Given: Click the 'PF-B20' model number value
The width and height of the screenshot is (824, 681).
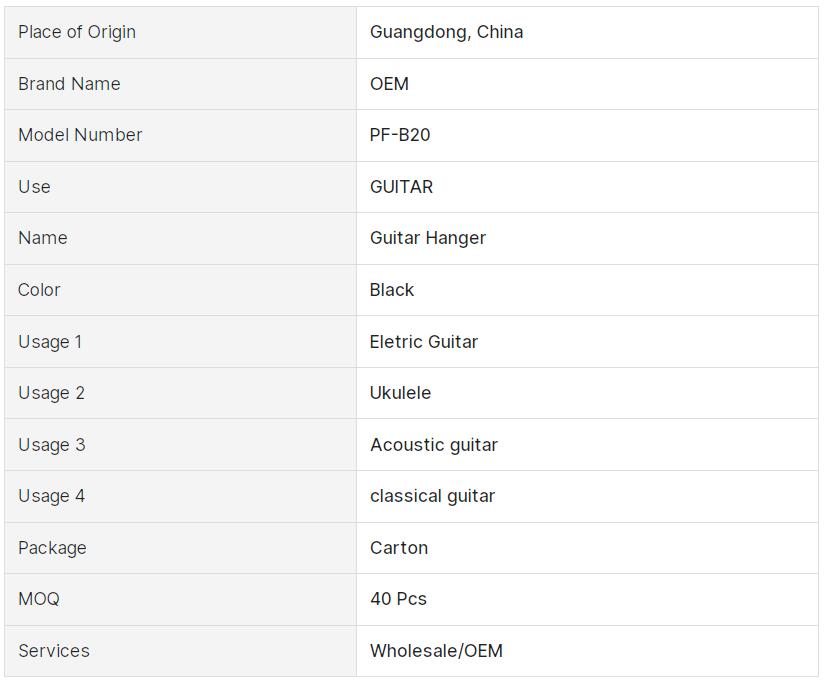Looking at the screenshot, I should point(400,135).
